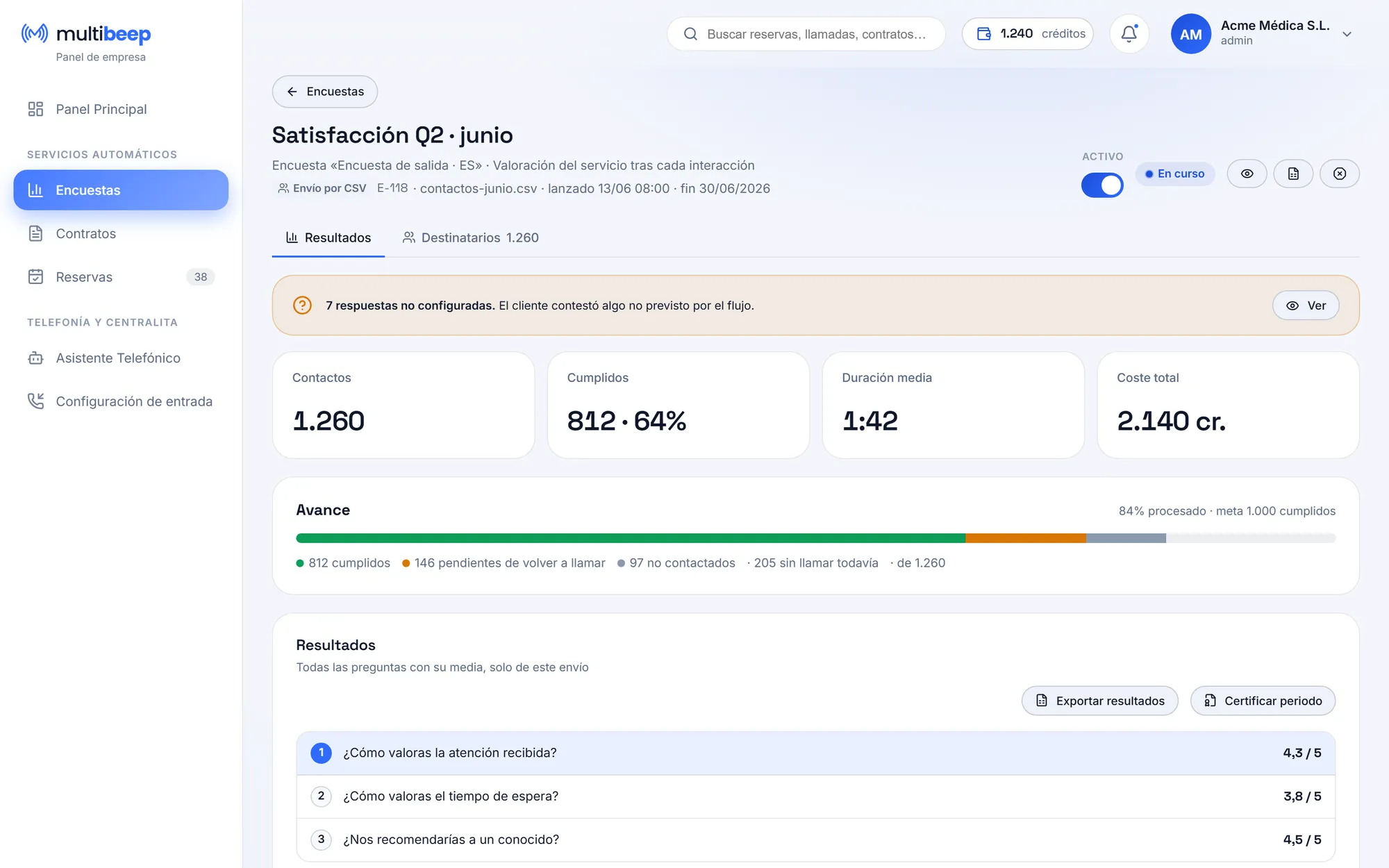Click the search magnifier icon

[690, 34]
